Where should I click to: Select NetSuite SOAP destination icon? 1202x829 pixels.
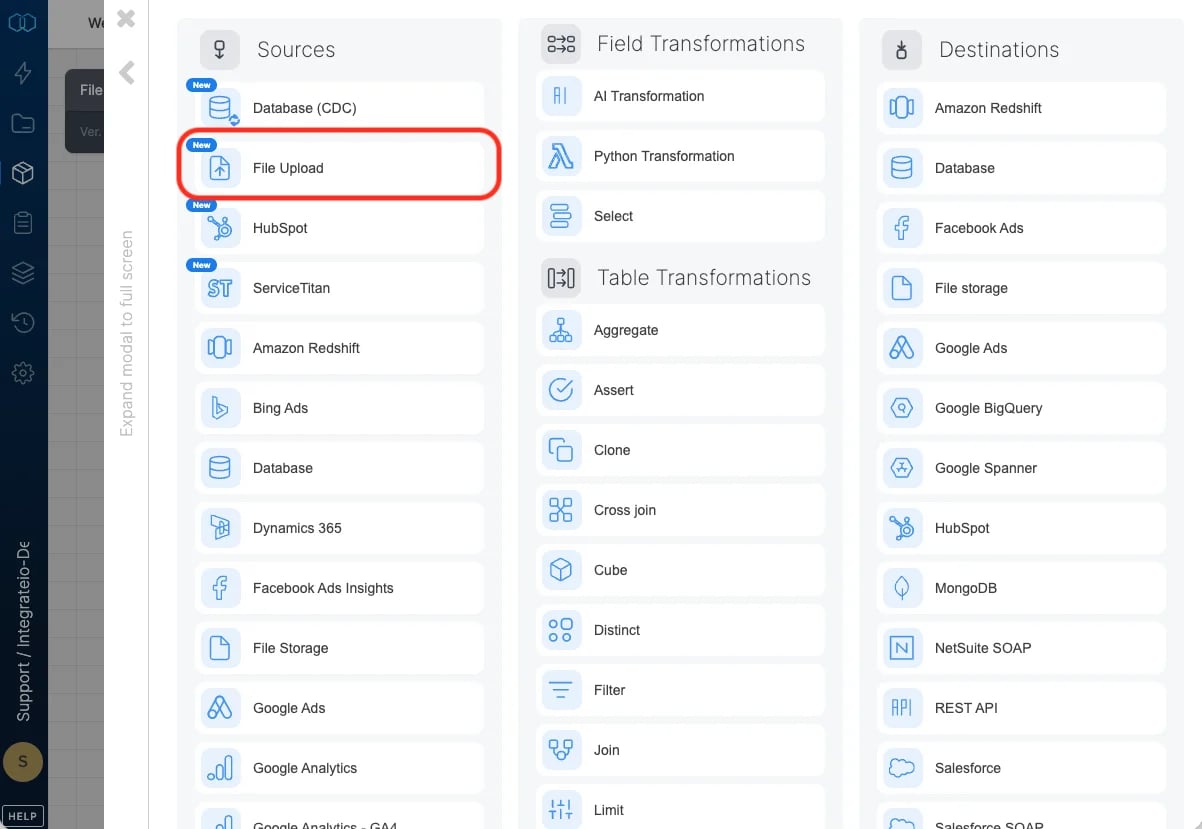click(x=902, y=648)
